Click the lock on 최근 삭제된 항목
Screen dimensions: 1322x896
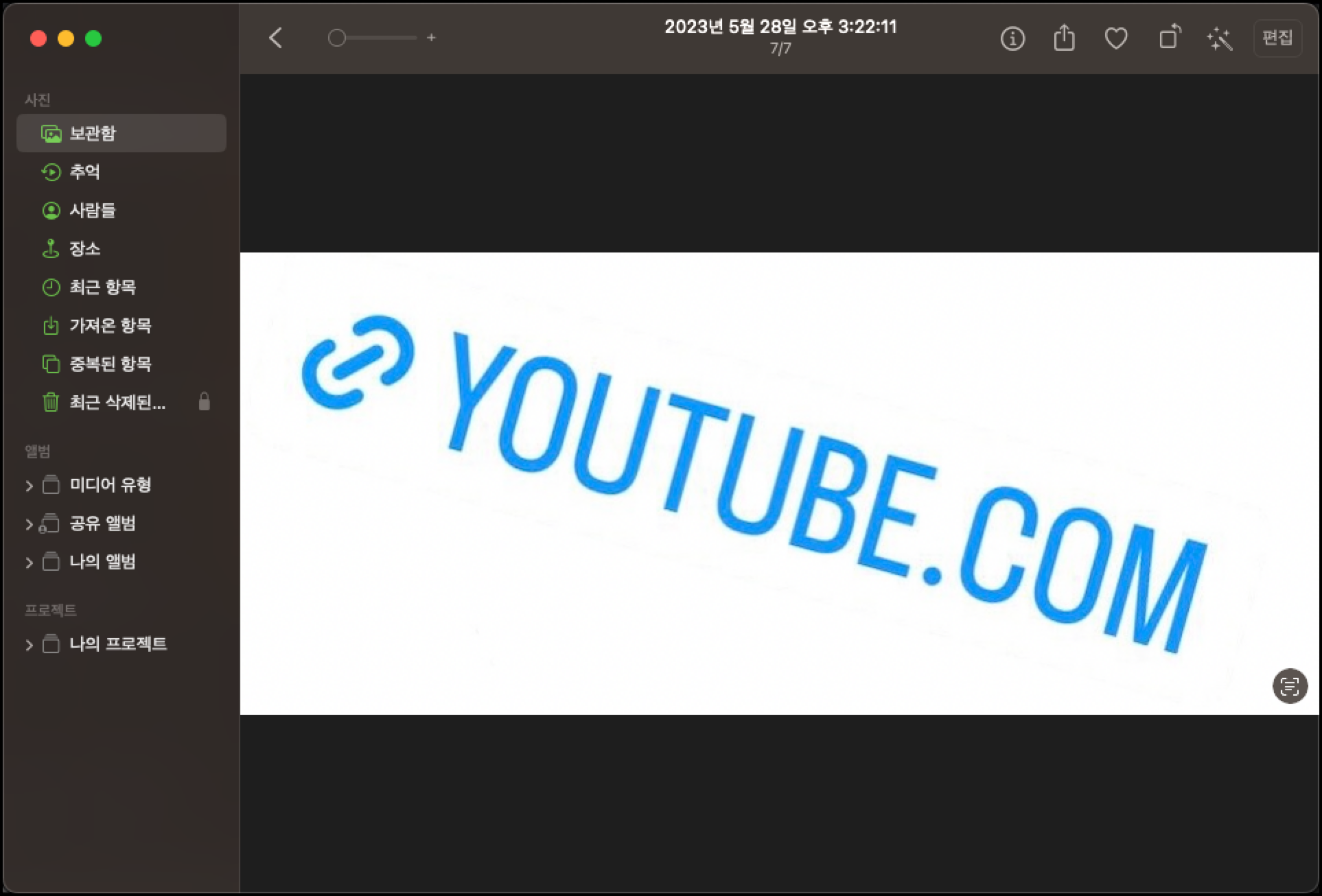(x=204, y=402)
